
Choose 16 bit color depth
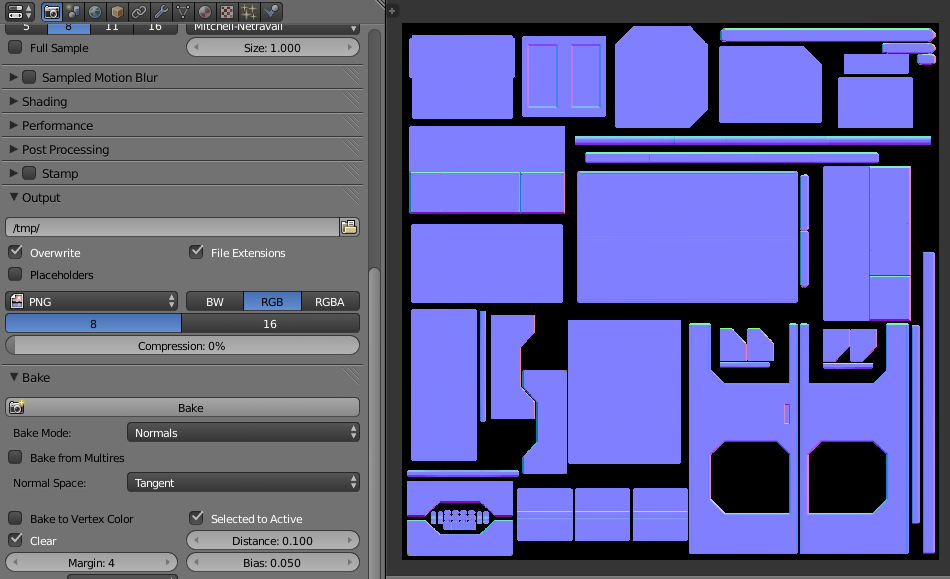click(x=270, y=323)
